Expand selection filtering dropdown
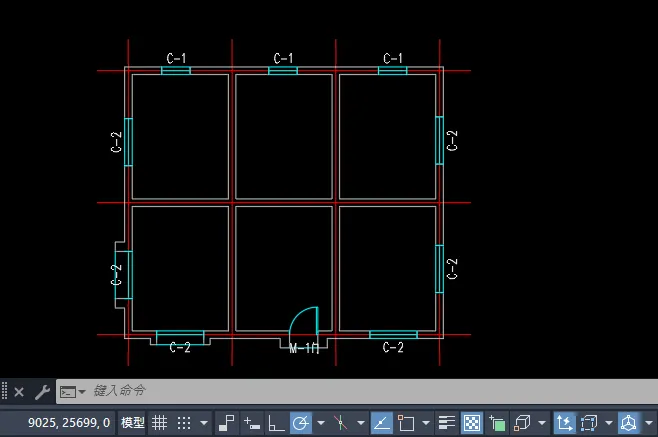The image size is (658, 437). (x=609, y=423)
